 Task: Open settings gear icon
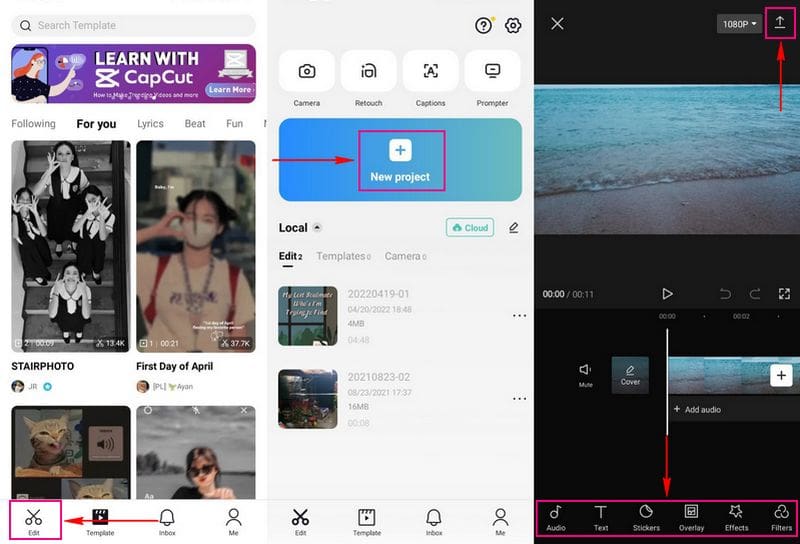click(513, 26)
